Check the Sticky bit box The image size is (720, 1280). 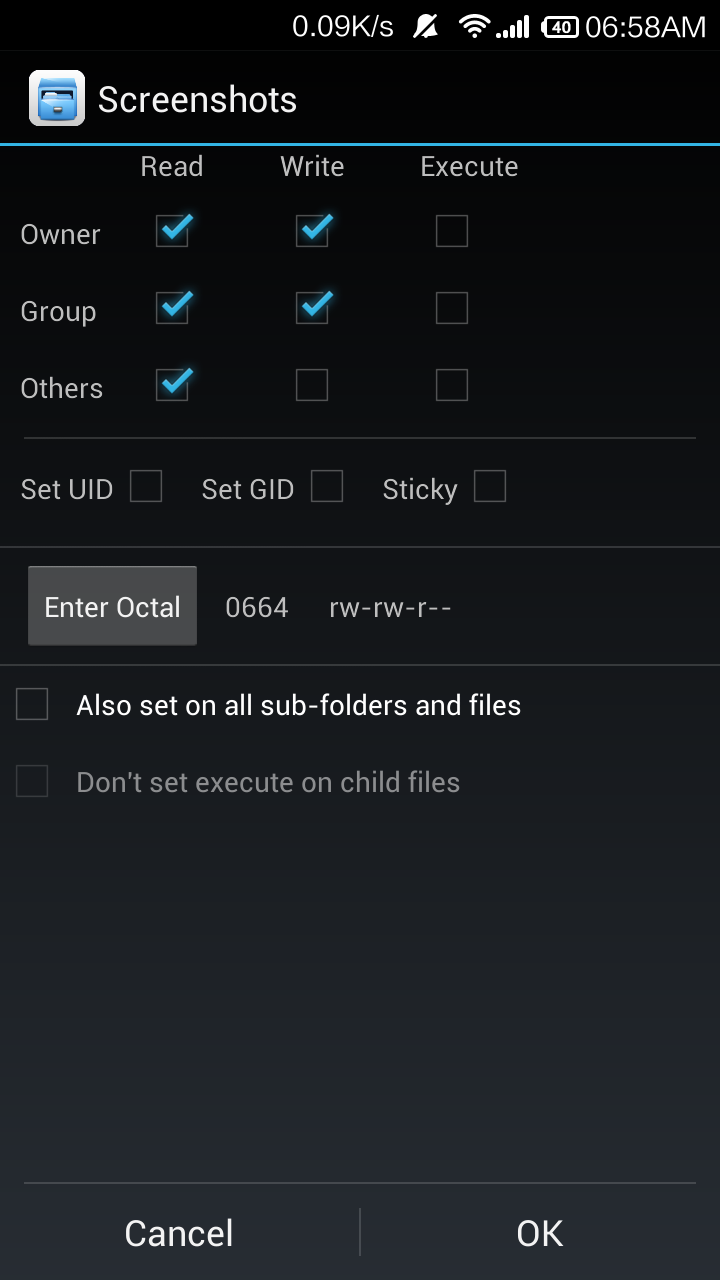490,486
